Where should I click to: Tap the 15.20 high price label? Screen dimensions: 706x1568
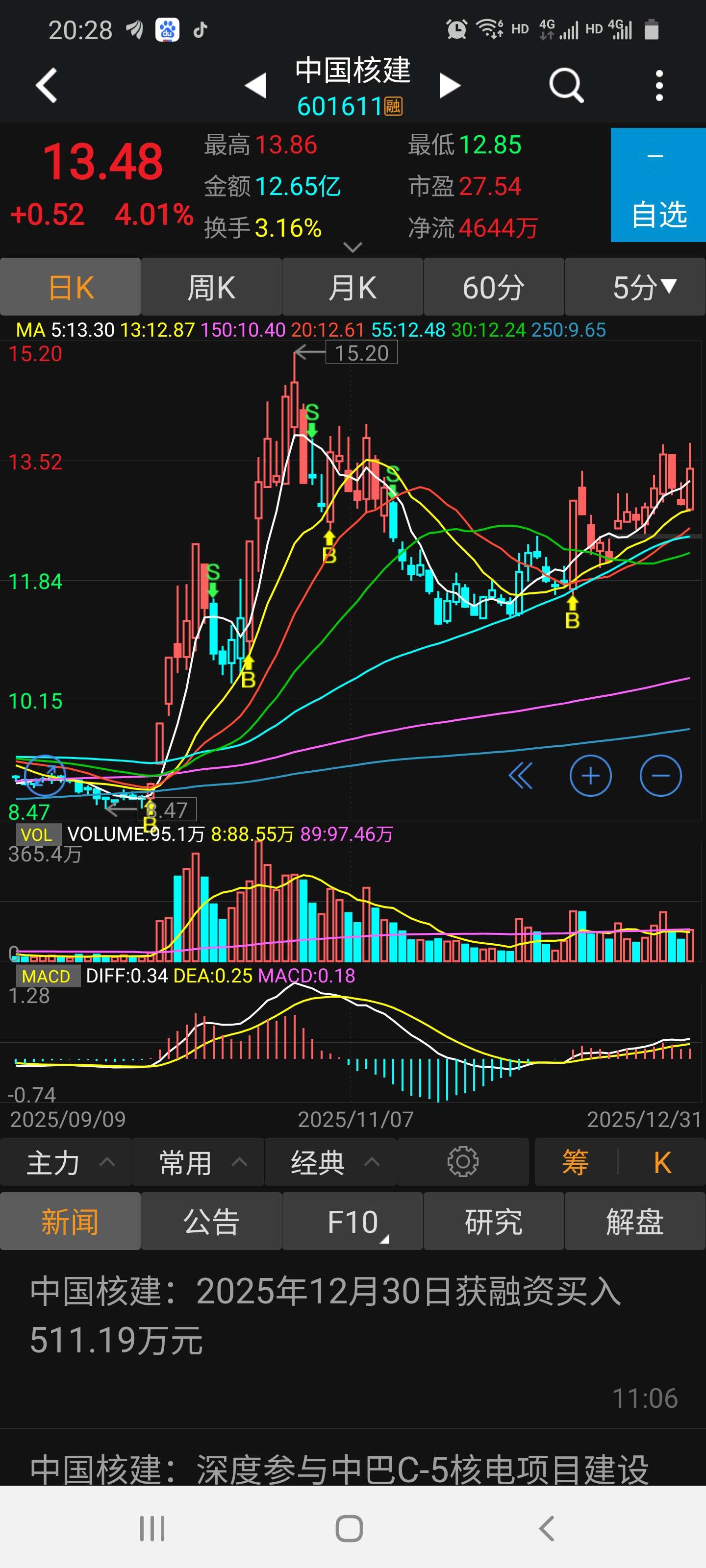(x=362, y=352)
